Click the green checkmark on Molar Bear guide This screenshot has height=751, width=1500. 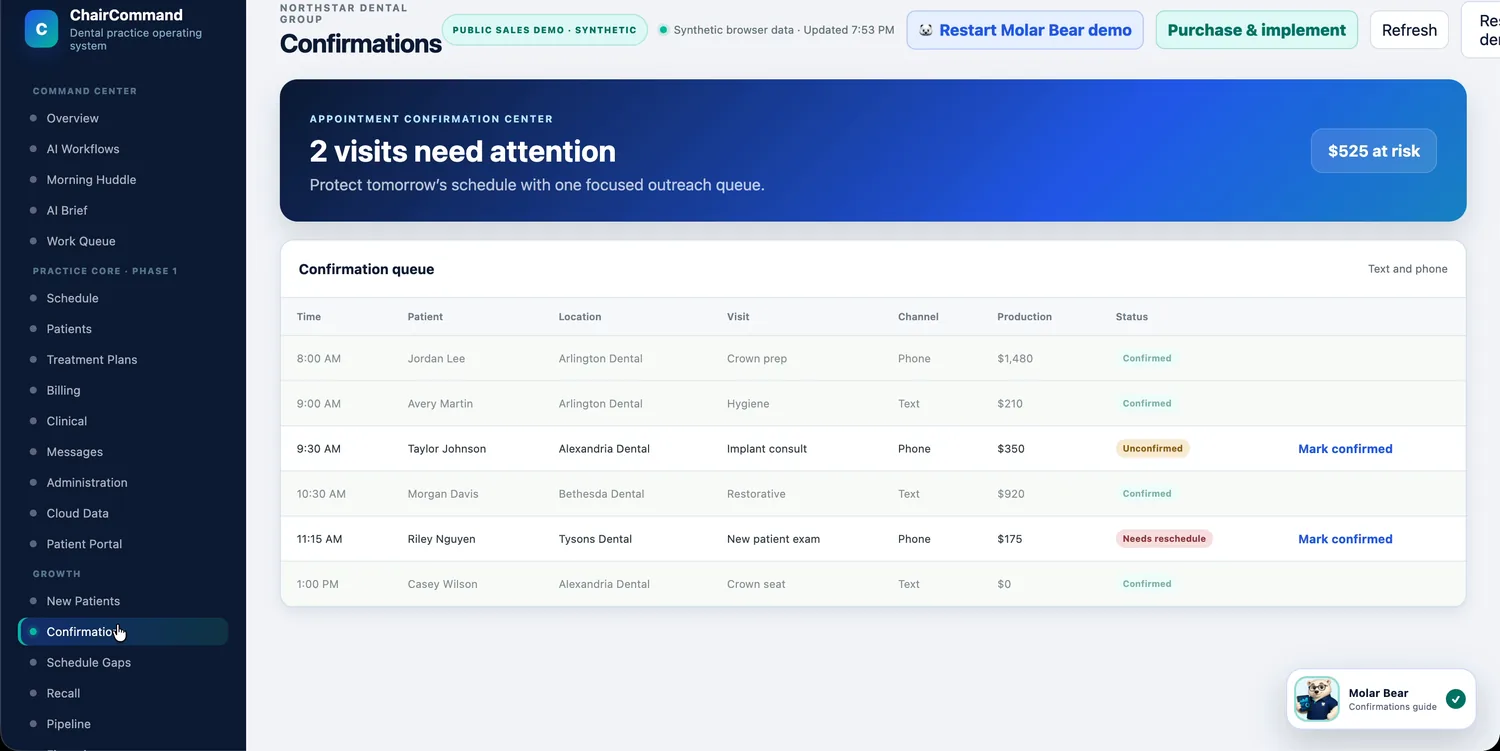1456,699
